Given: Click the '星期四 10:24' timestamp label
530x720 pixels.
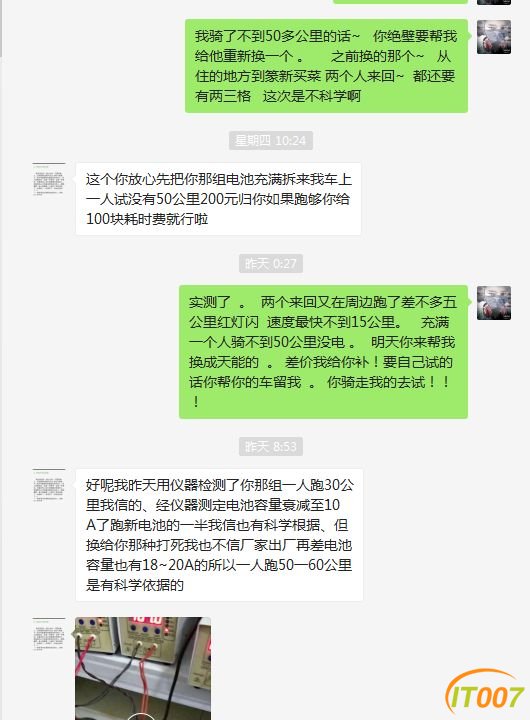Looking at the screenshot, I should pos(271,141).
